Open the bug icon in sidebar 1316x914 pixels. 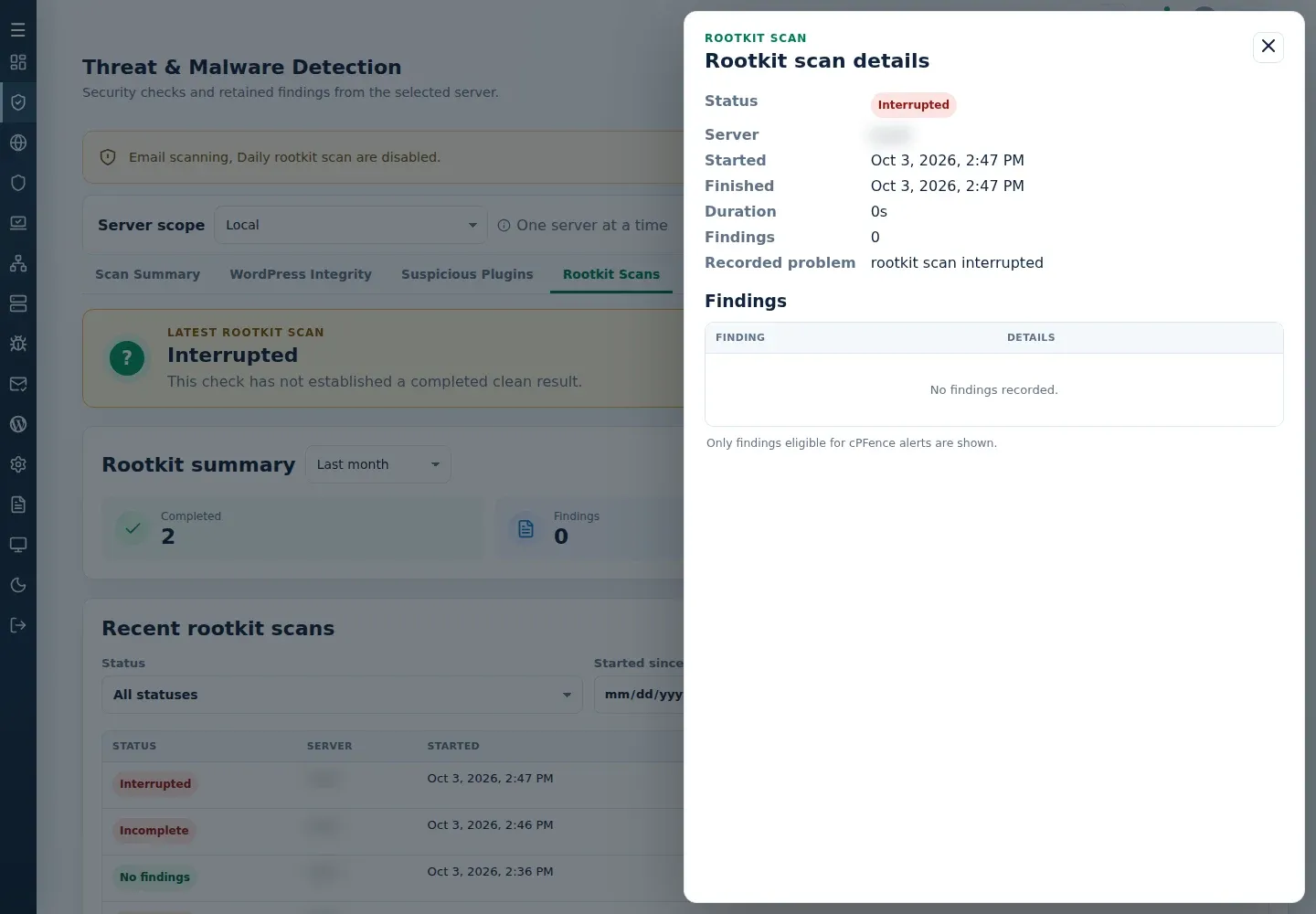coord(18,344)
